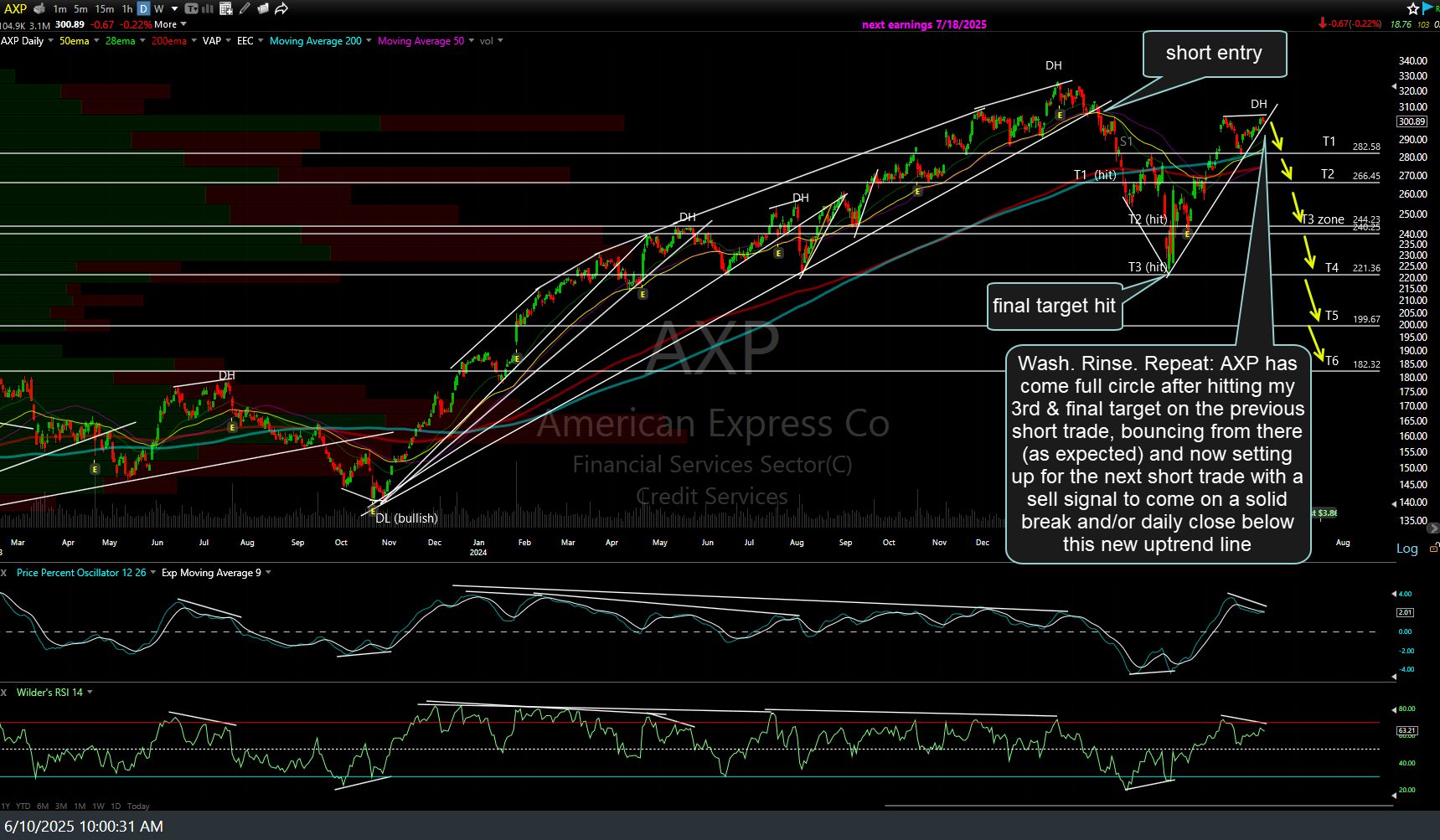Open the add indicator grid icon
This screenshot has width=1440, height=840.
pyautogui.click(x=225, y=8)
